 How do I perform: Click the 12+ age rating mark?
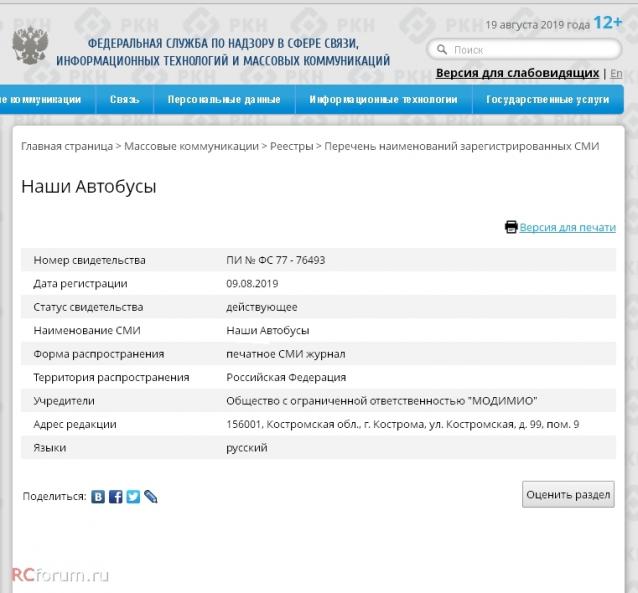click(x=608, y=22)
